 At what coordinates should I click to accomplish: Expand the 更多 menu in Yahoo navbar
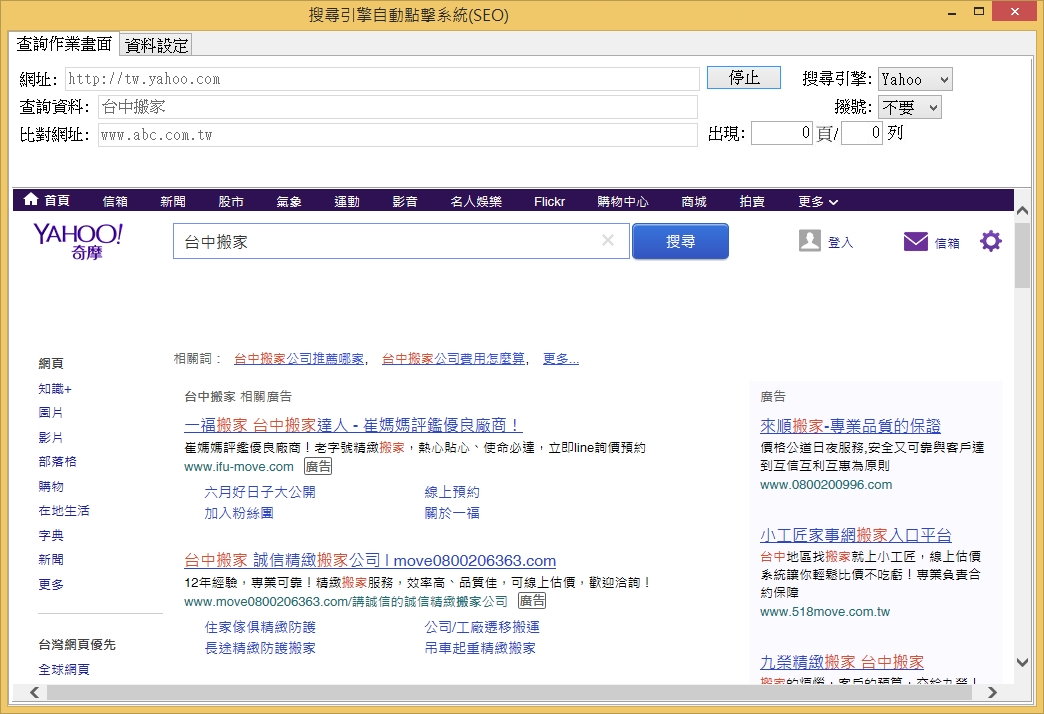click(x=818, y=201)
